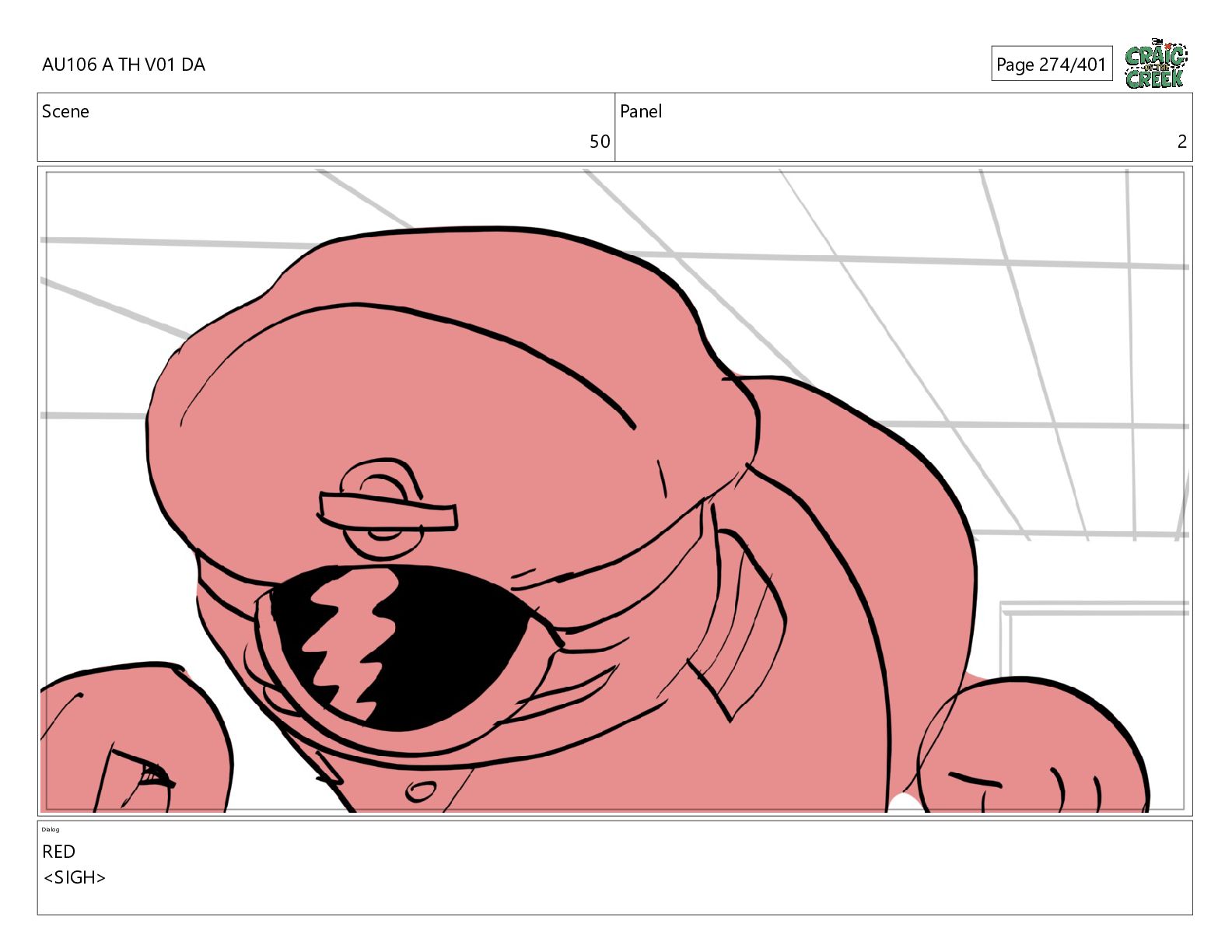
Task: Click panel number 2
Action: [x=1182, y=142]
